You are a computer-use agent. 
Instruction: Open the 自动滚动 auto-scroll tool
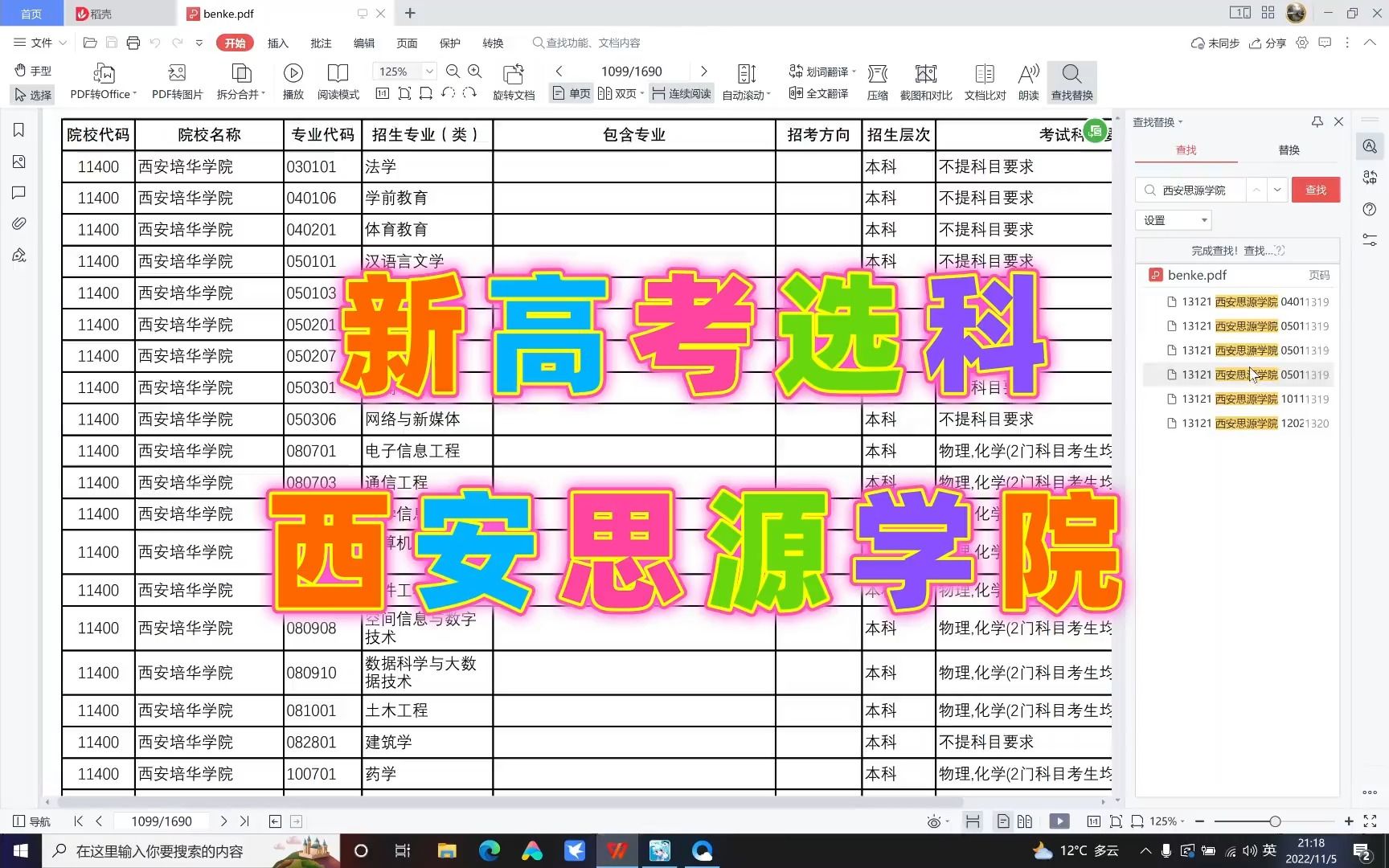tap(747, 82)
